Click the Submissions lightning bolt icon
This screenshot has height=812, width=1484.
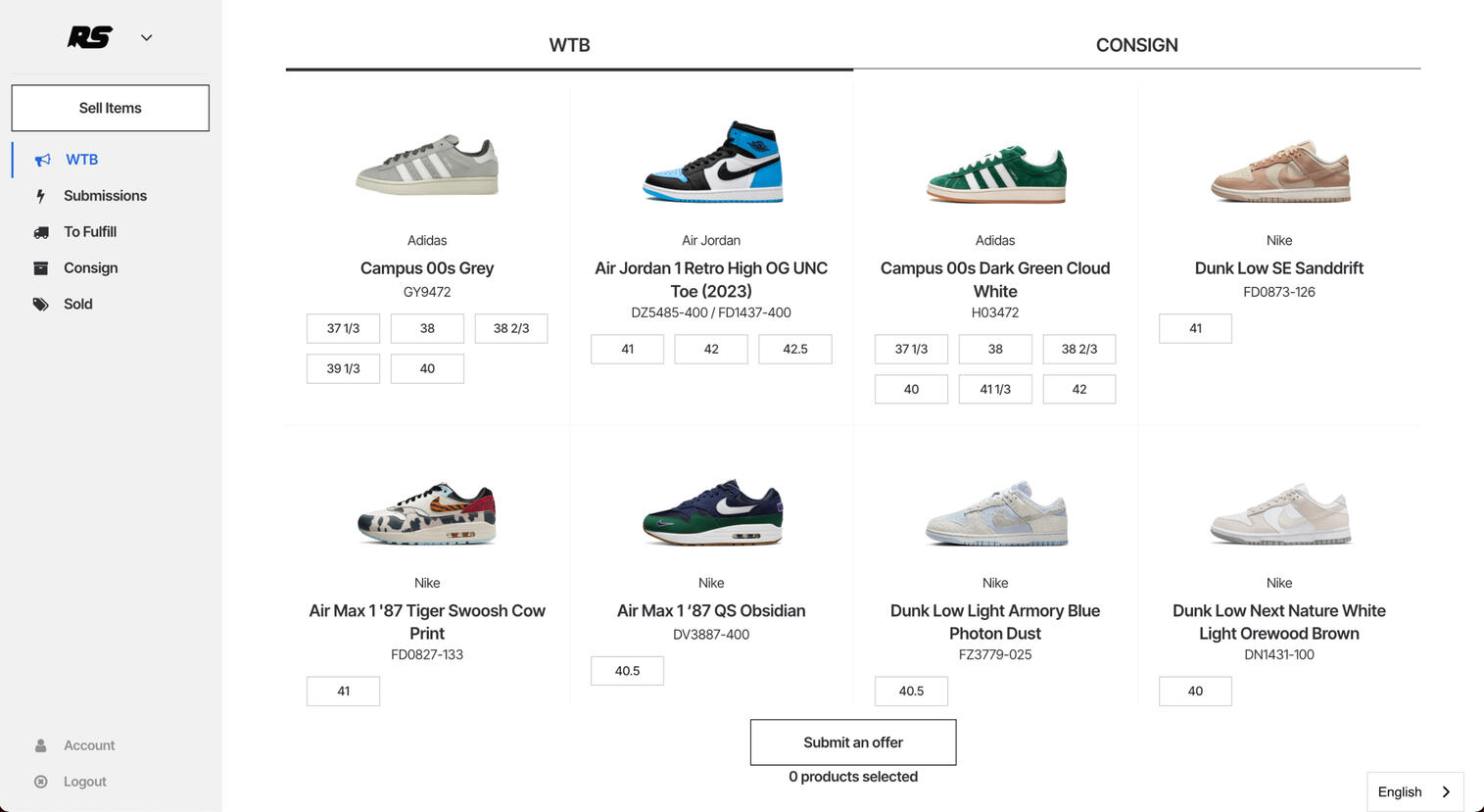[x=40, y=196]
